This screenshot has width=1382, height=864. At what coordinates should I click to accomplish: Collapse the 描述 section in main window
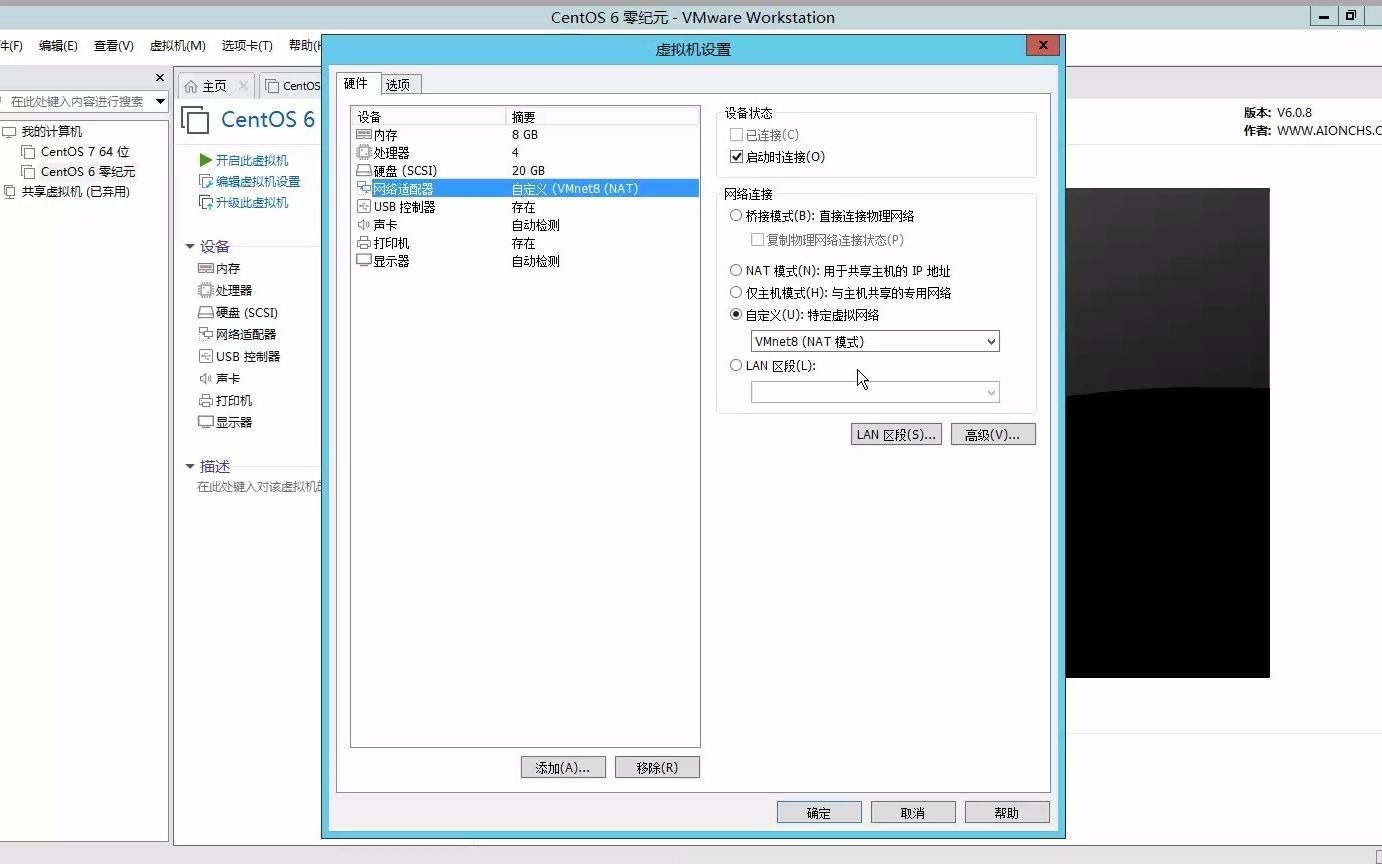(190, 467)
